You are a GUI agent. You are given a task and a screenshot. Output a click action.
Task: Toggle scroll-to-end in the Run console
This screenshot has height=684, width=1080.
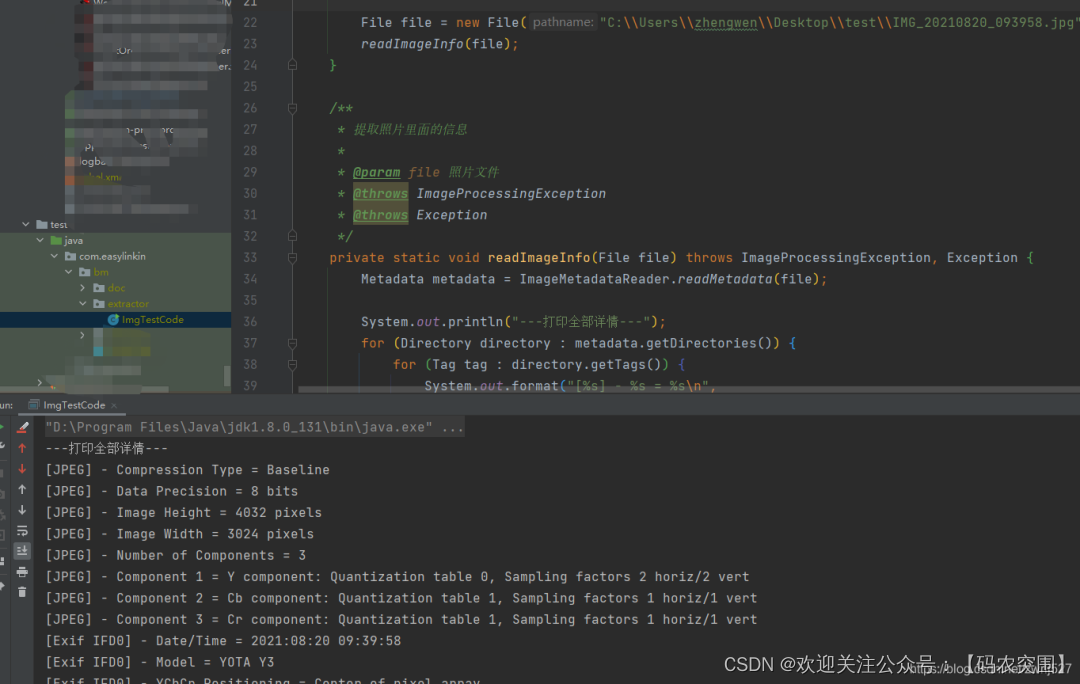click(x=22, y=551)
